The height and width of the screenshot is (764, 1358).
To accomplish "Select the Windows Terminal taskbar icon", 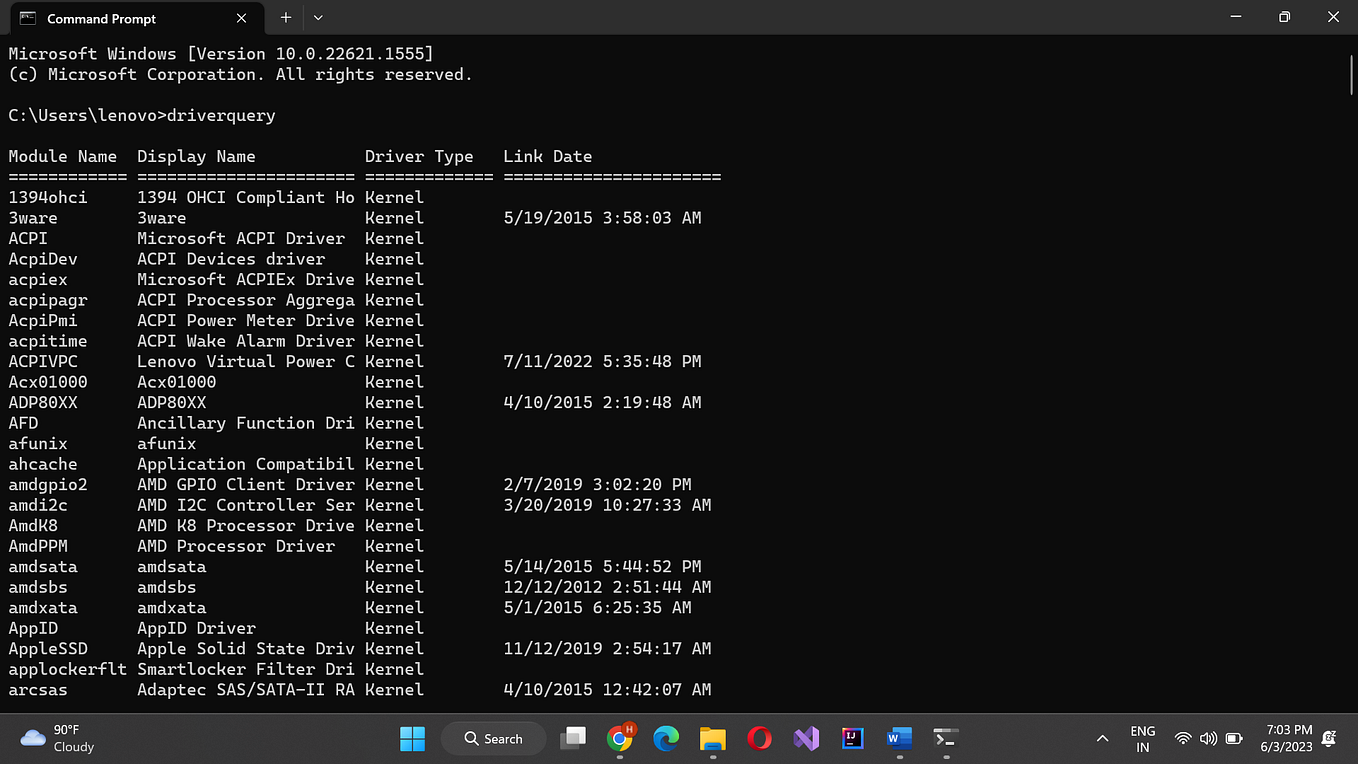I will pyautogui.click(x=945, y=738).
